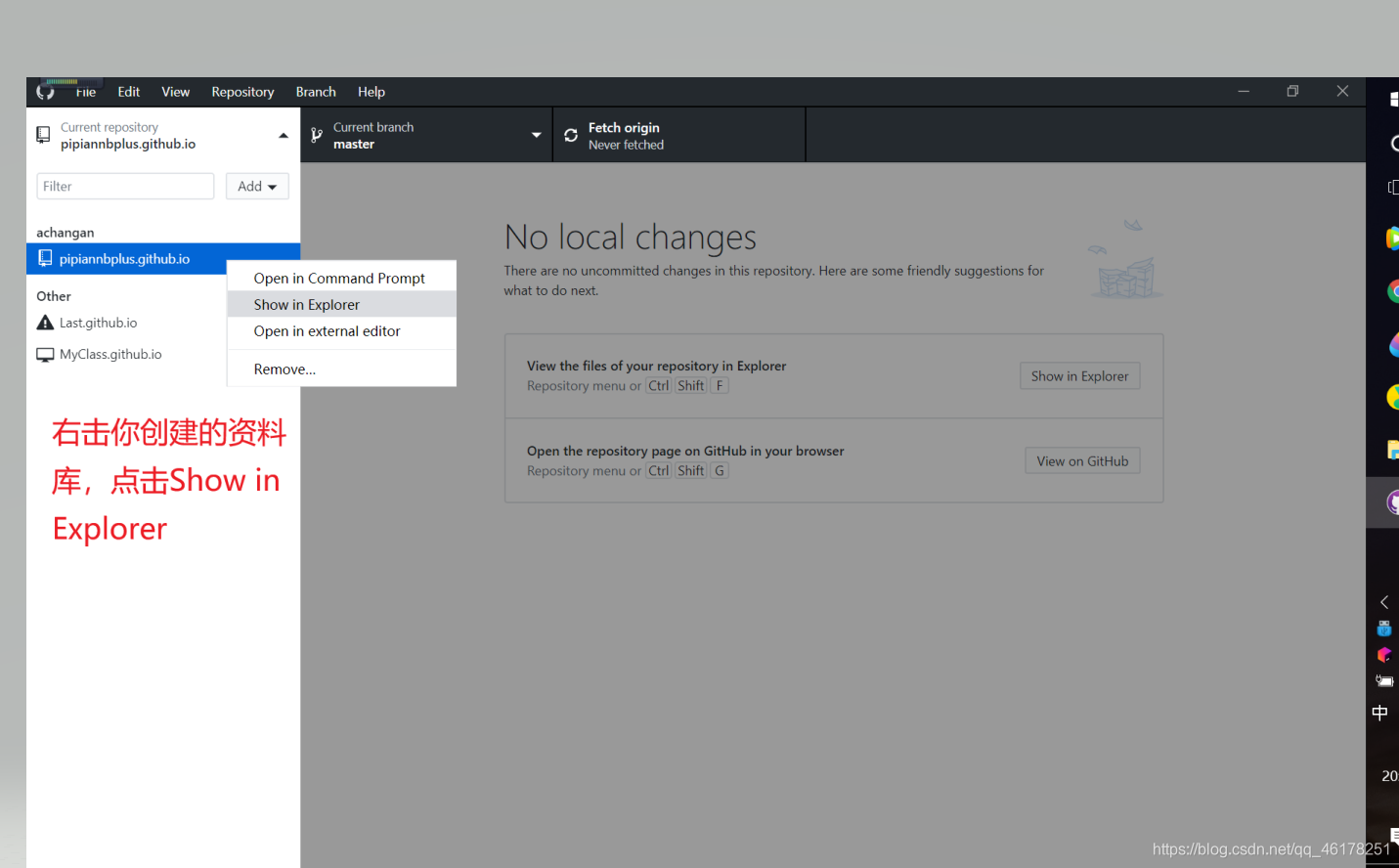Screen dimensions: 1399x868
Task: Close the GitHub Desktop window
Action: 1342,91
